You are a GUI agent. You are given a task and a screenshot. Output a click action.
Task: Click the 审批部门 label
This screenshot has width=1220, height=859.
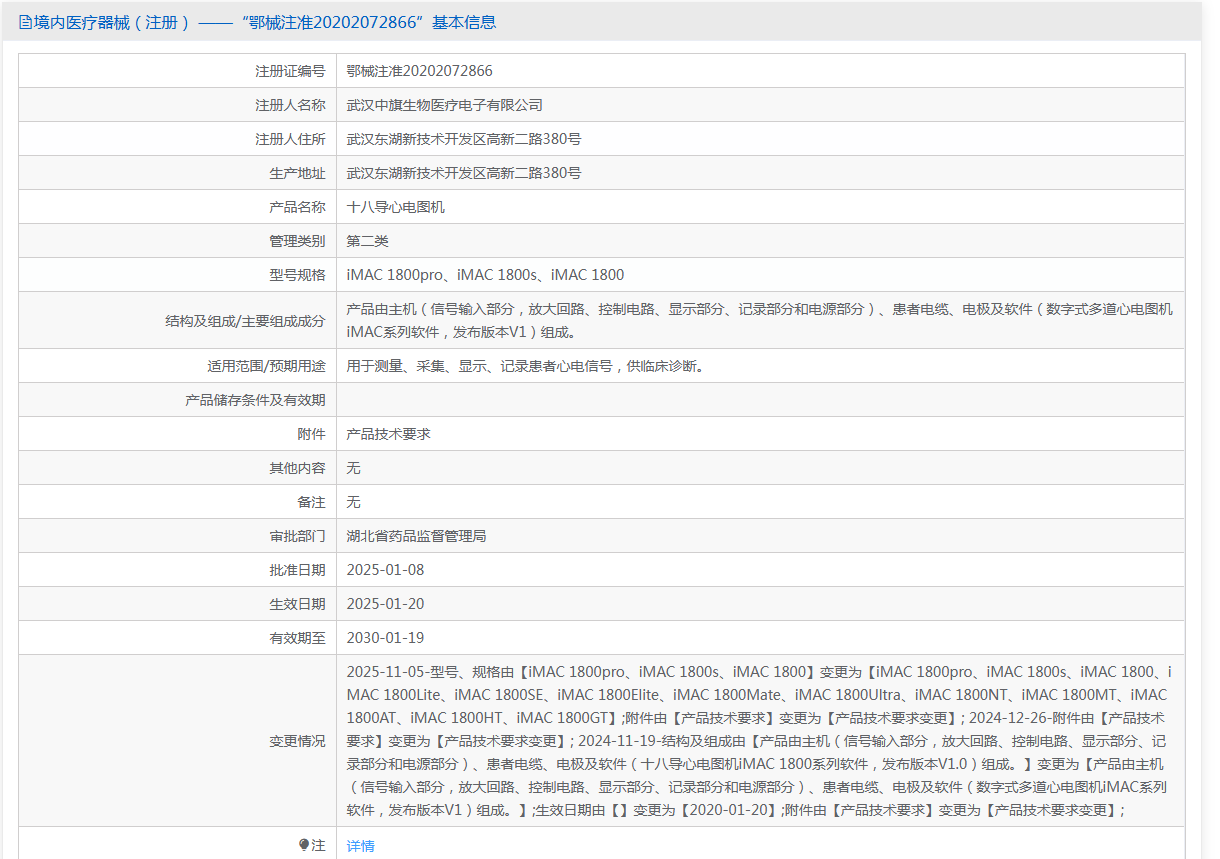tap(297, 536)
